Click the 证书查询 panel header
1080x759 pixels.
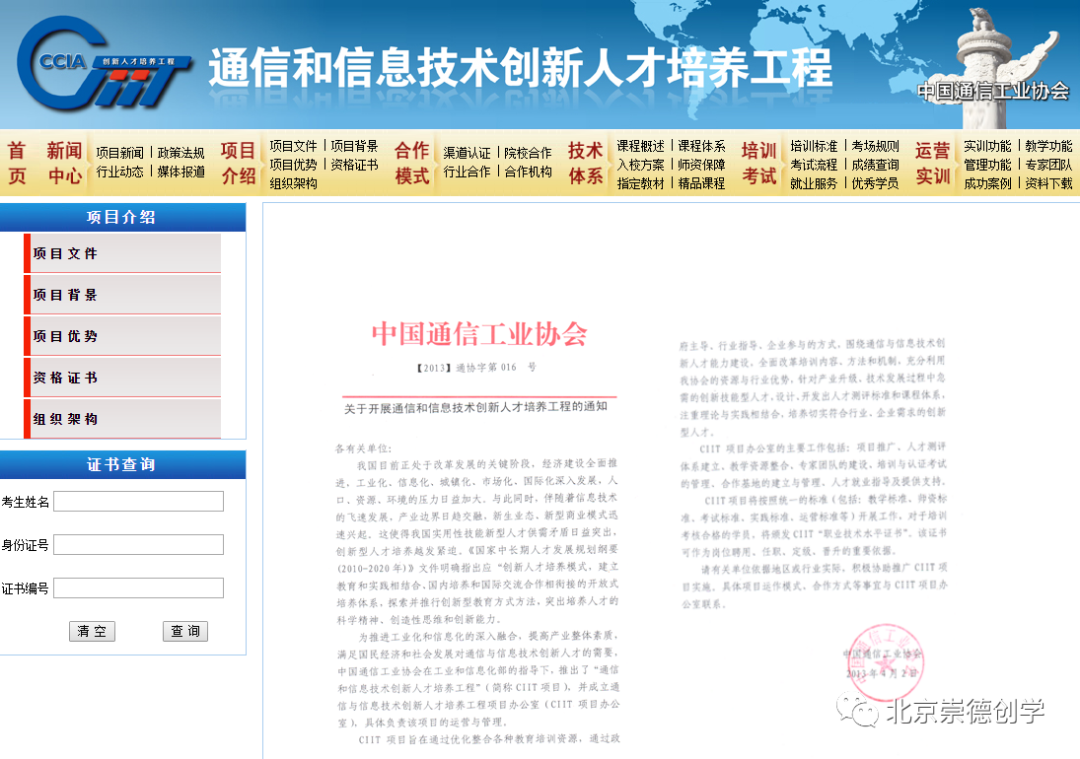point(122,465)
